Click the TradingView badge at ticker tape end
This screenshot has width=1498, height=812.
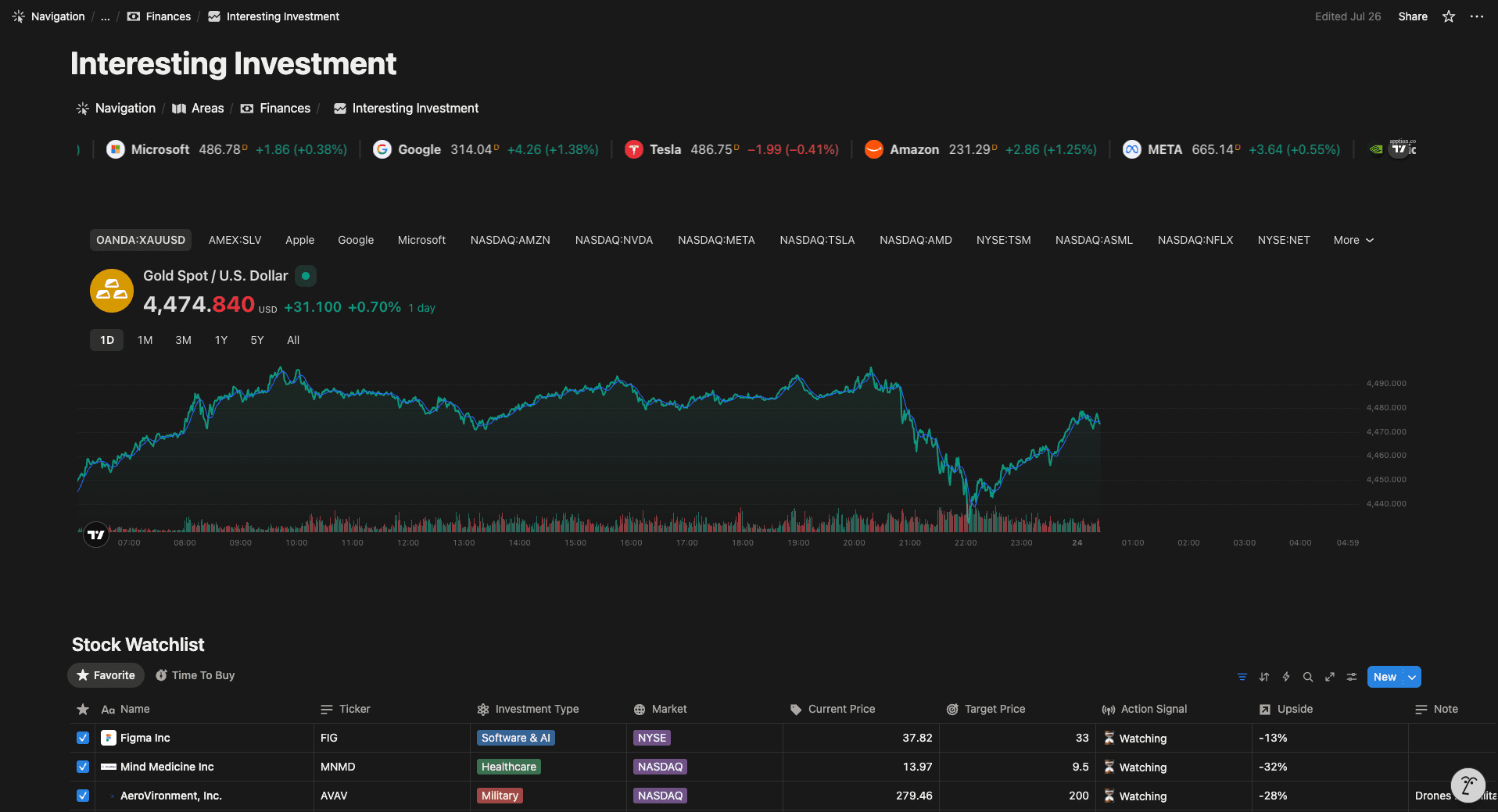[1400, 148]
